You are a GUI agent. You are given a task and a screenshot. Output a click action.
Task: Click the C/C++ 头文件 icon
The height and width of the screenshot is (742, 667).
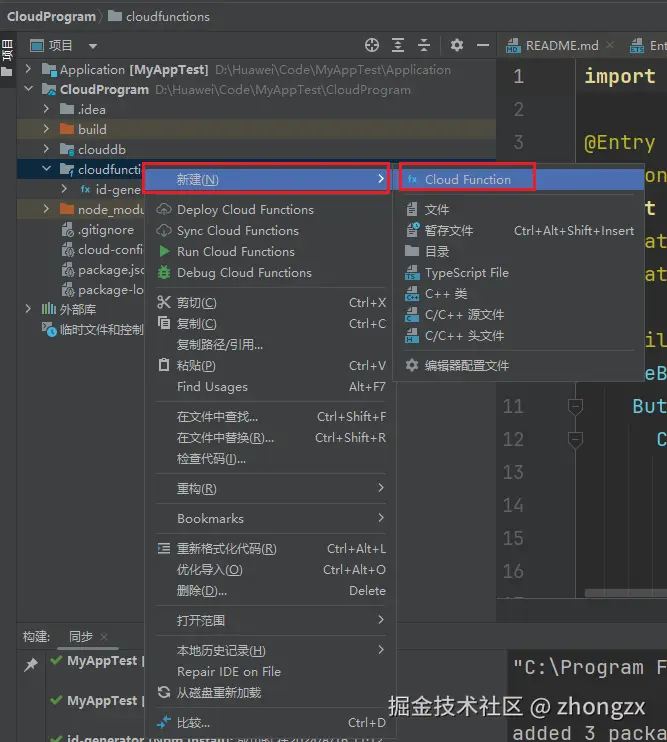click(412, 336)
